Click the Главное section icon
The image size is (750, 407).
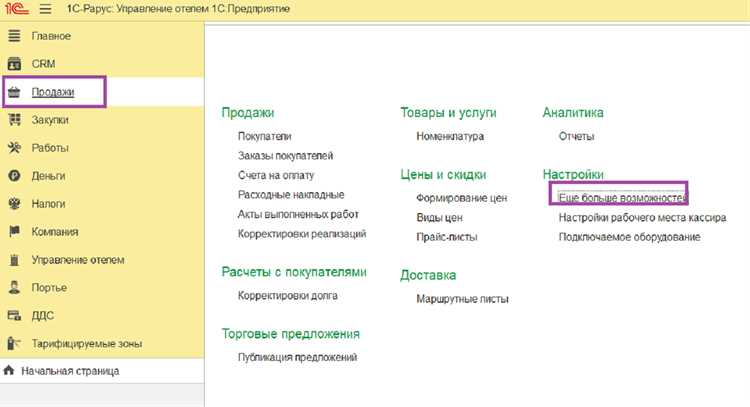14,36
